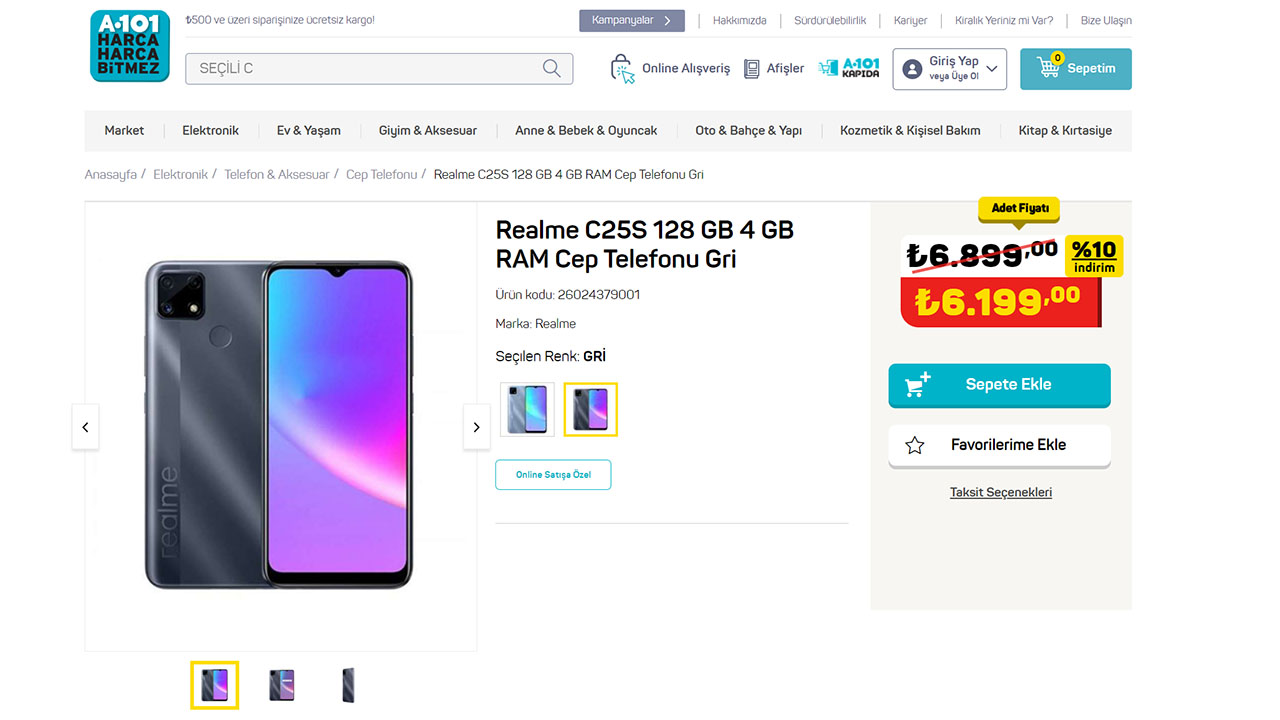Select the gray color variant swatch
Image resolution: width=1280 pixels, height=720 pixels.
(590, 409)
